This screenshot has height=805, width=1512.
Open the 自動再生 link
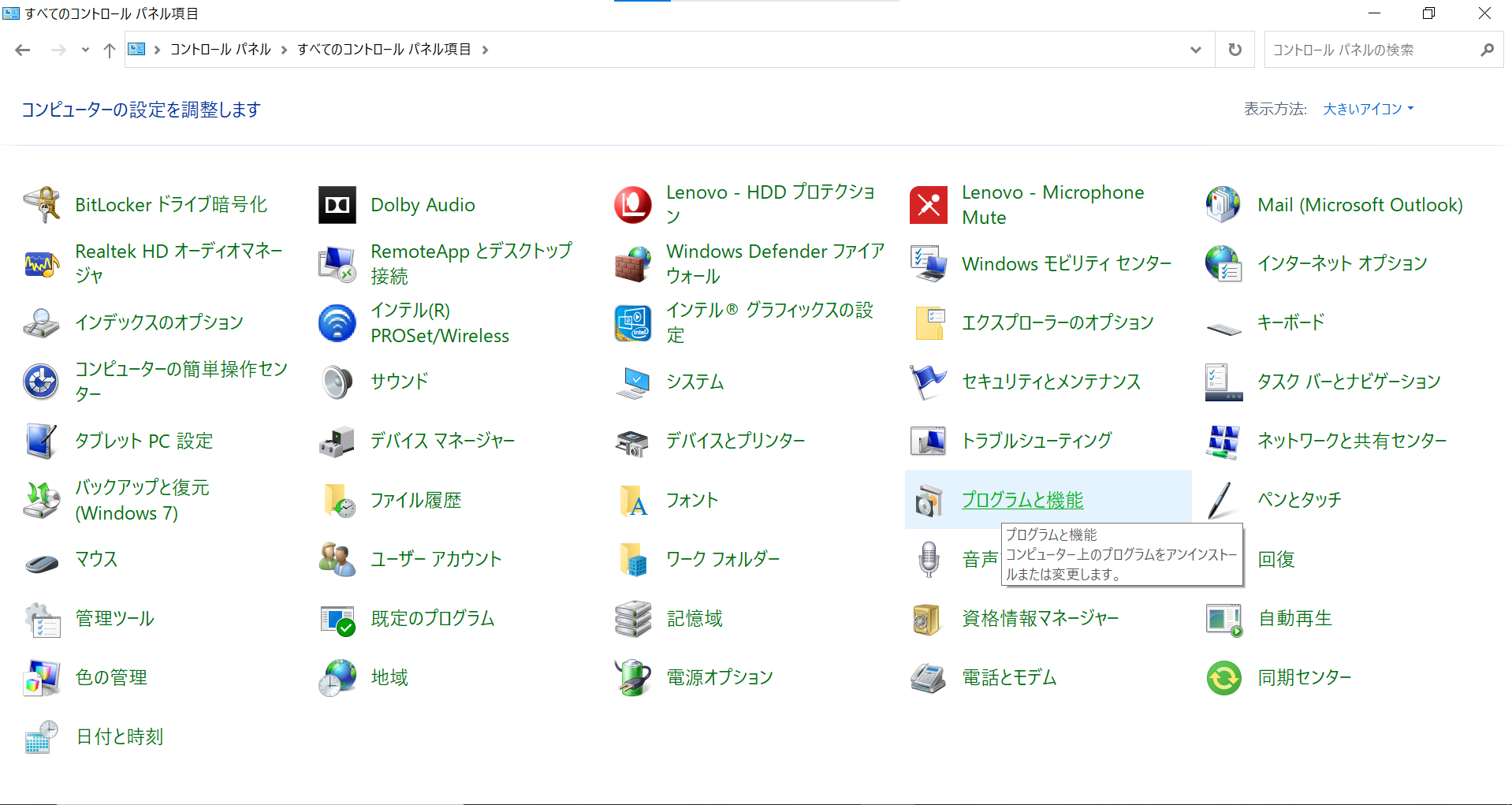pyautogui.click(x=1294, y=618)
